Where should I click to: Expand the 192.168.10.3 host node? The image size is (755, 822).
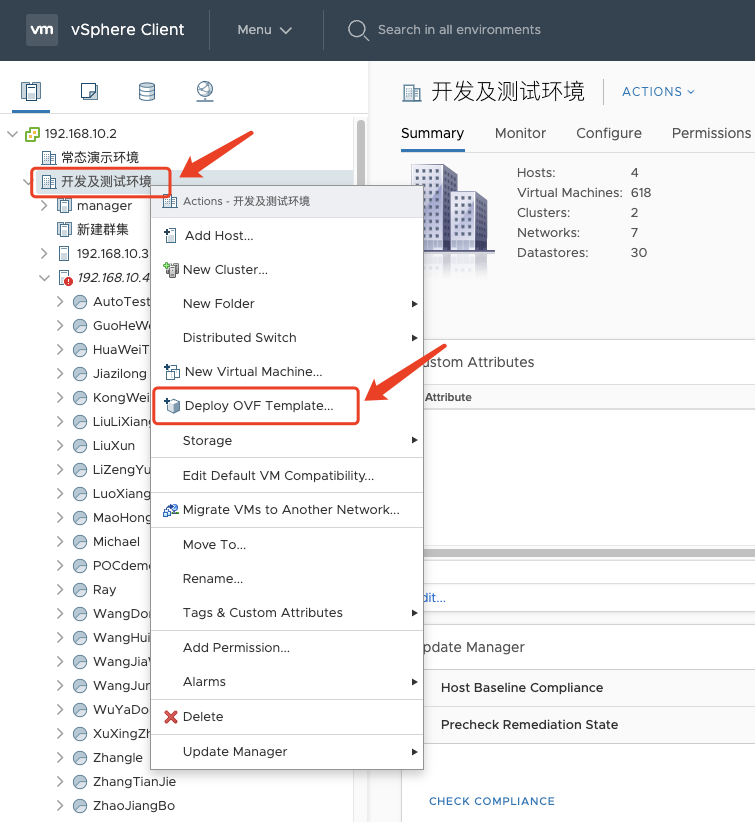tap(45, 254)
